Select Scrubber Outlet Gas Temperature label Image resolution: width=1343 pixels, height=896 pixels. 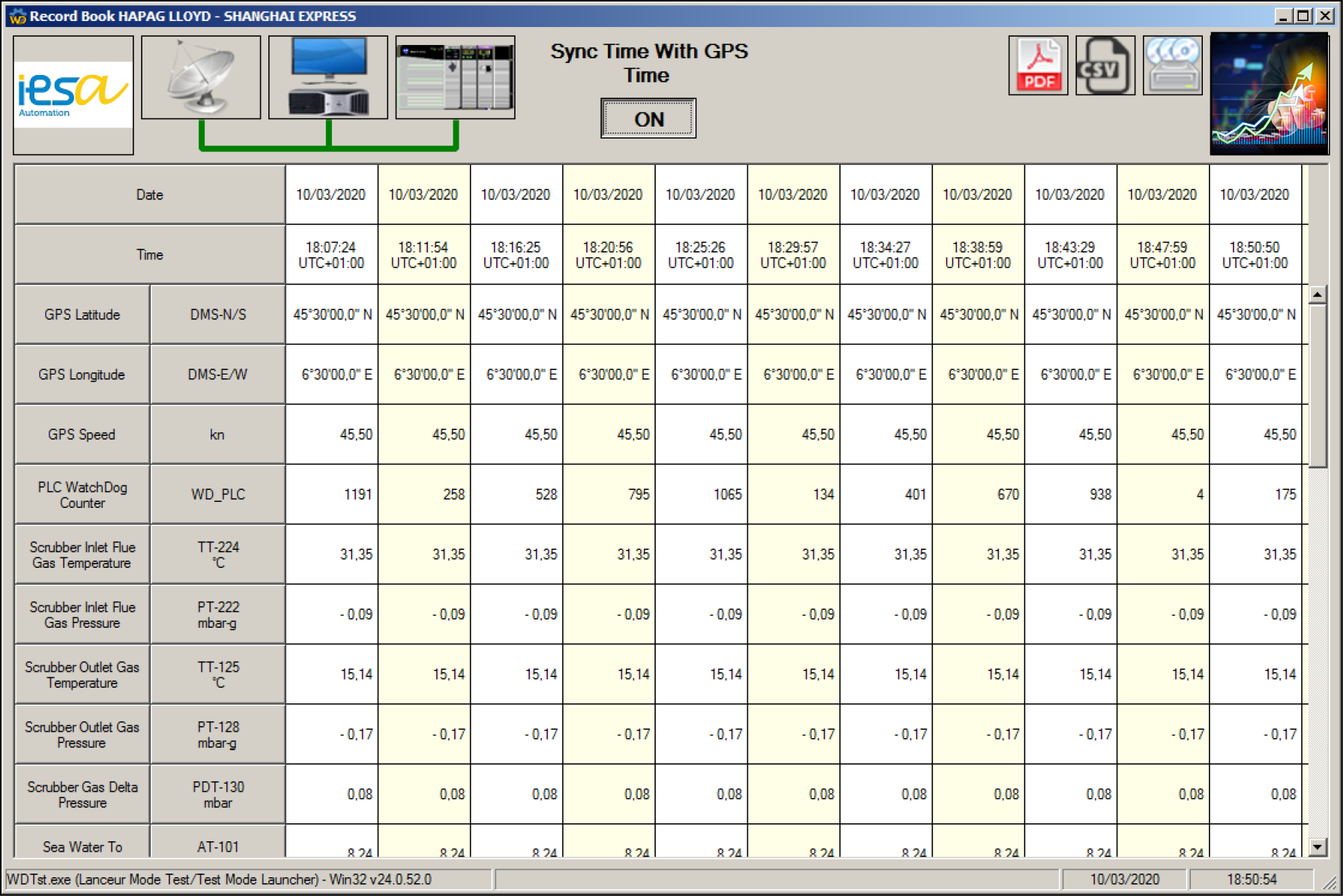pyautogui.click(x=82, y=674)
